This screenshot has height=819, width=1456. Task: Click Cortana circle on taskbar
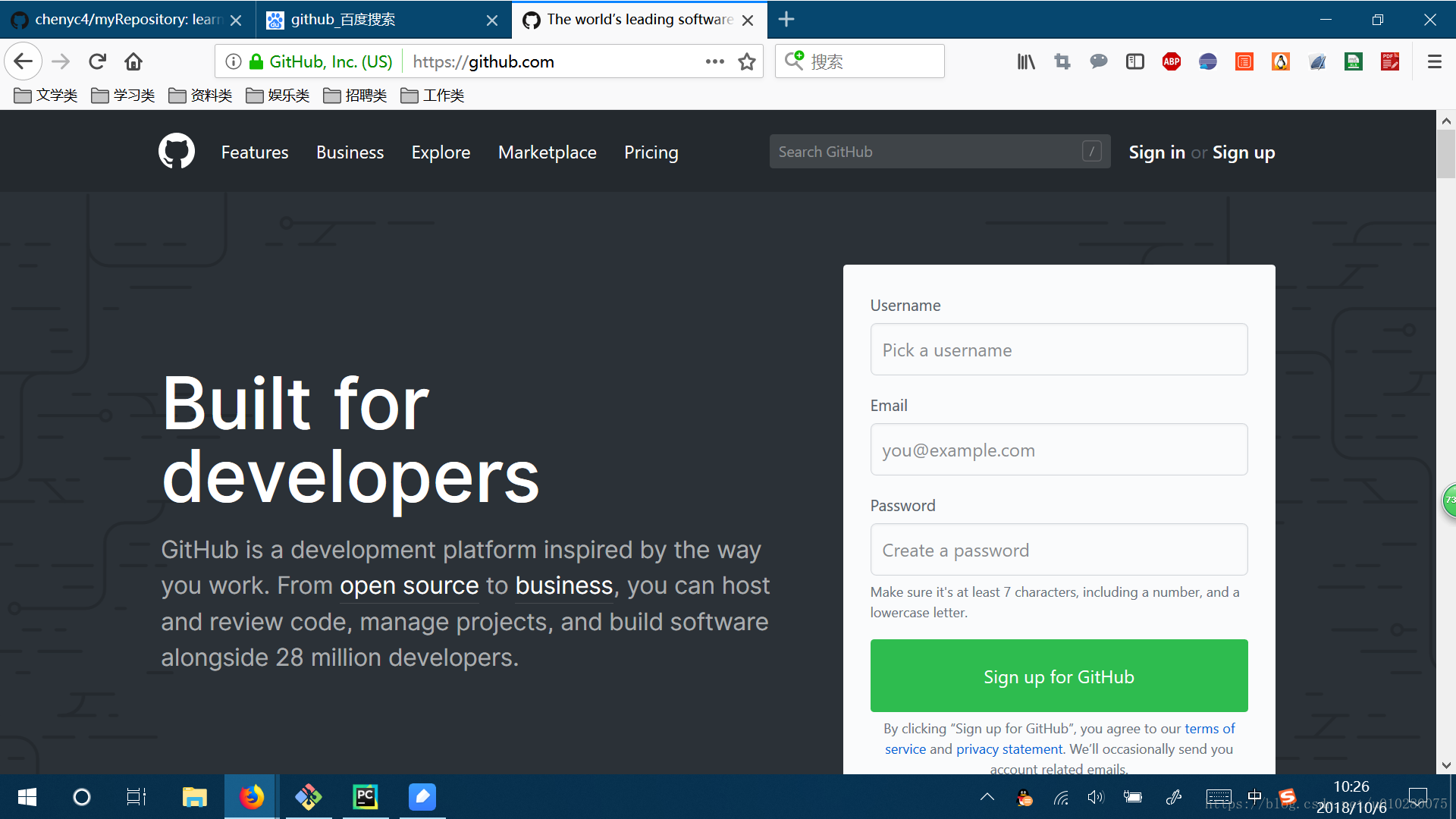(x=81, y=797)
